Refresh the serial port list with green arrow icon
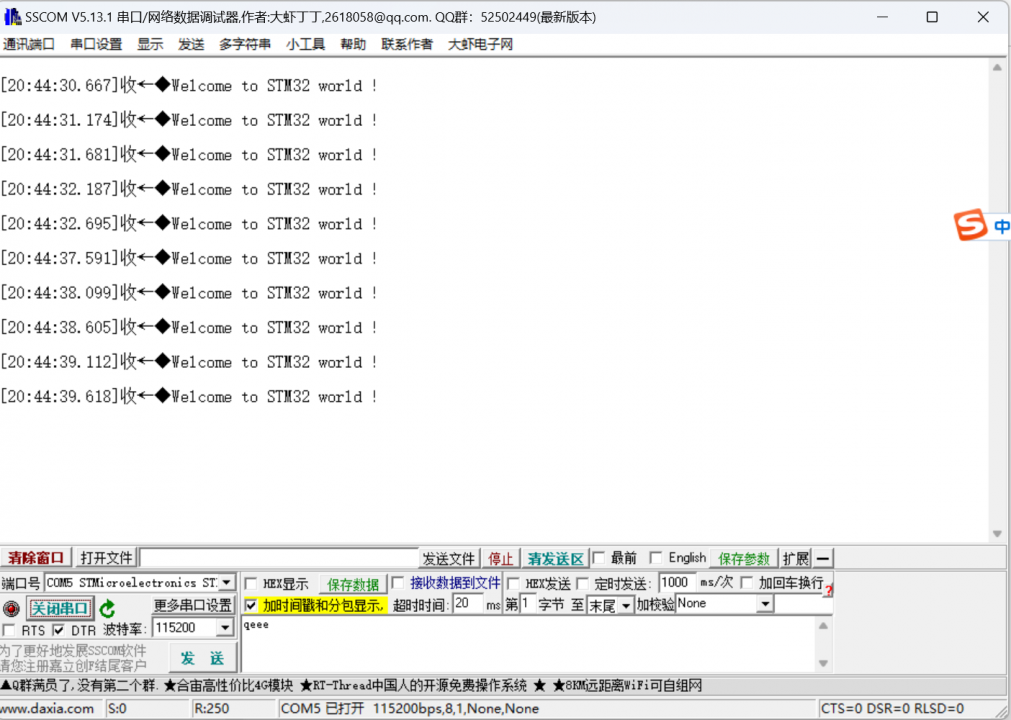The height and width of the screenshot is (720, 1011). [x=107, y=608]
